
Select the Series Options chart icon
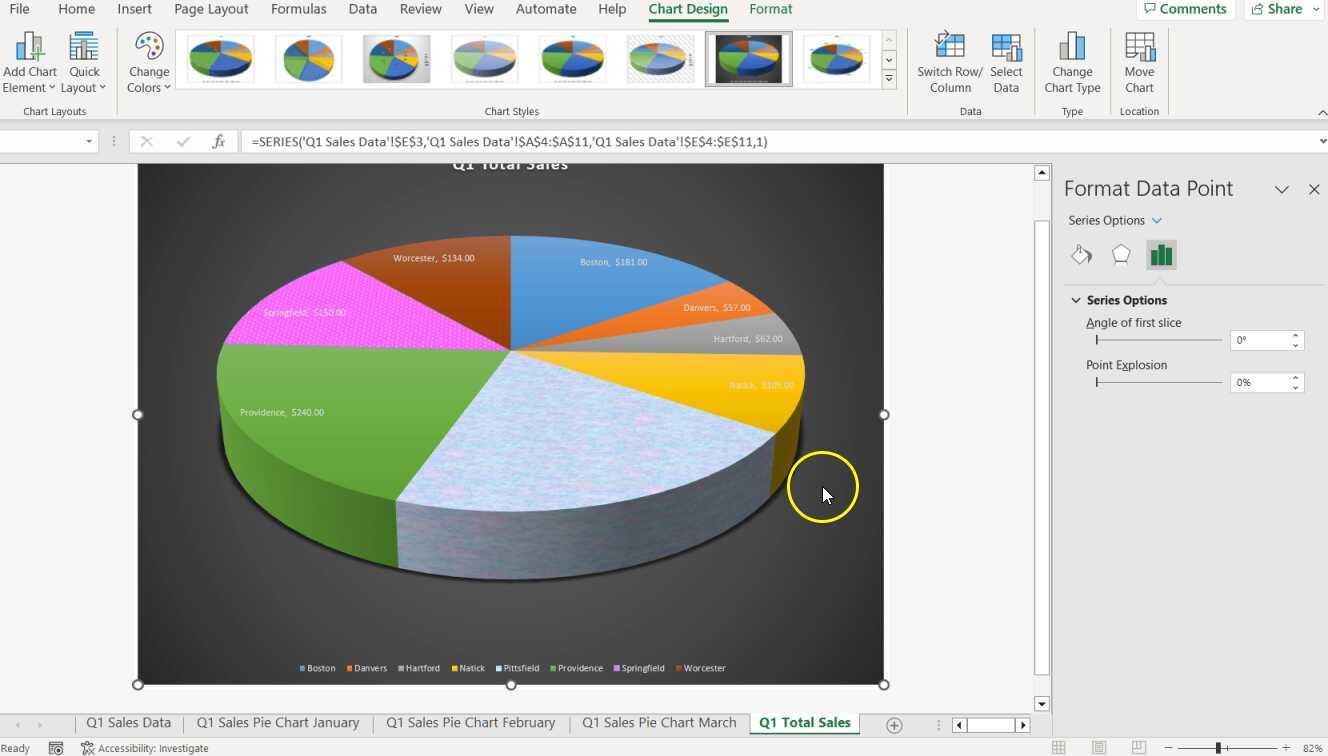1161,255
